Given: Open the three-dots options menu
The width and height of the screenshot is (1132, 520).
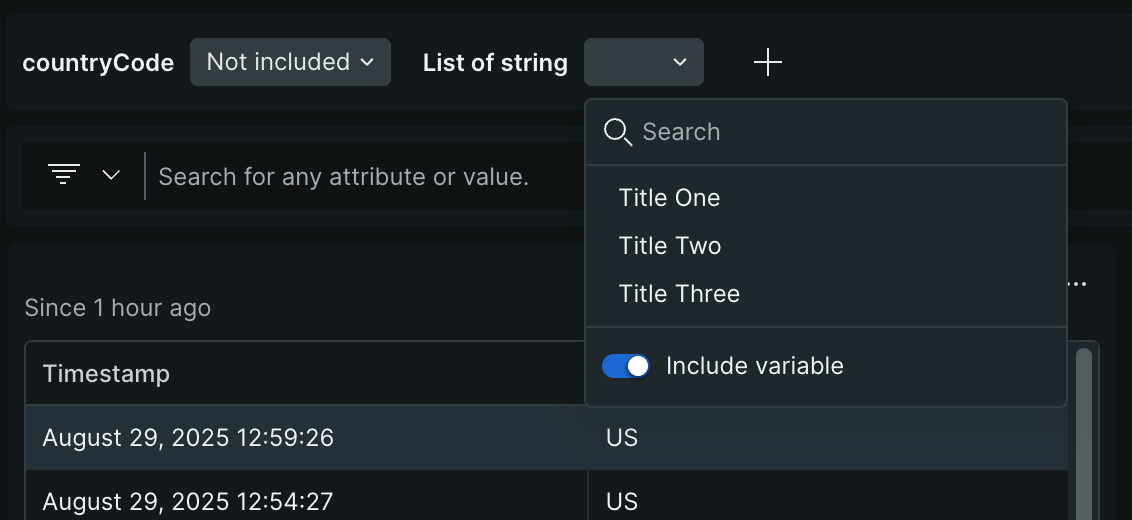Looking at the screenshot, I should pyautogui.click(x=1077, y=285).
